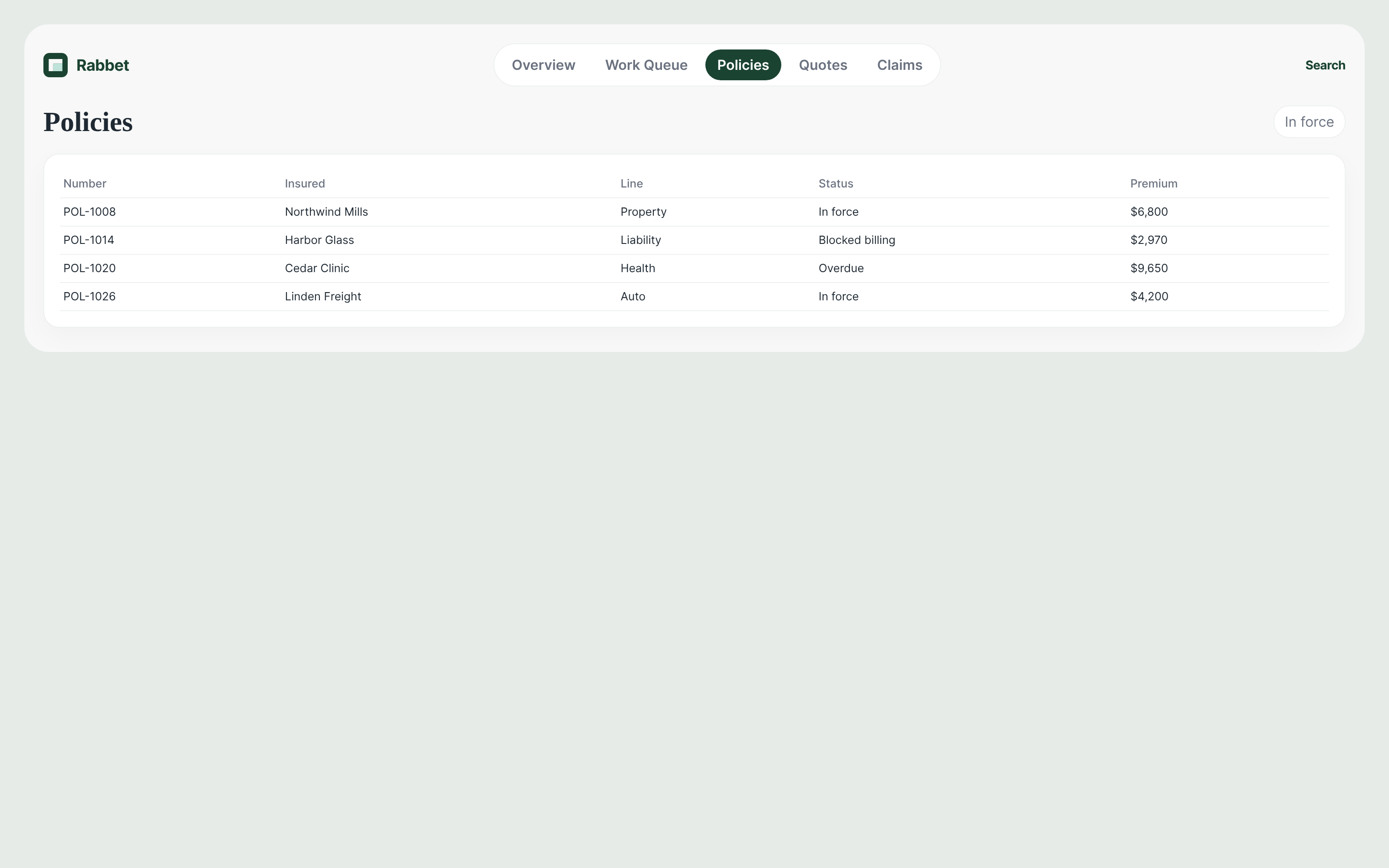The height and width of the screenshot is (868, 1389).
Task: Click the Blocked billing status cell
Action: (x=856, y=240)
